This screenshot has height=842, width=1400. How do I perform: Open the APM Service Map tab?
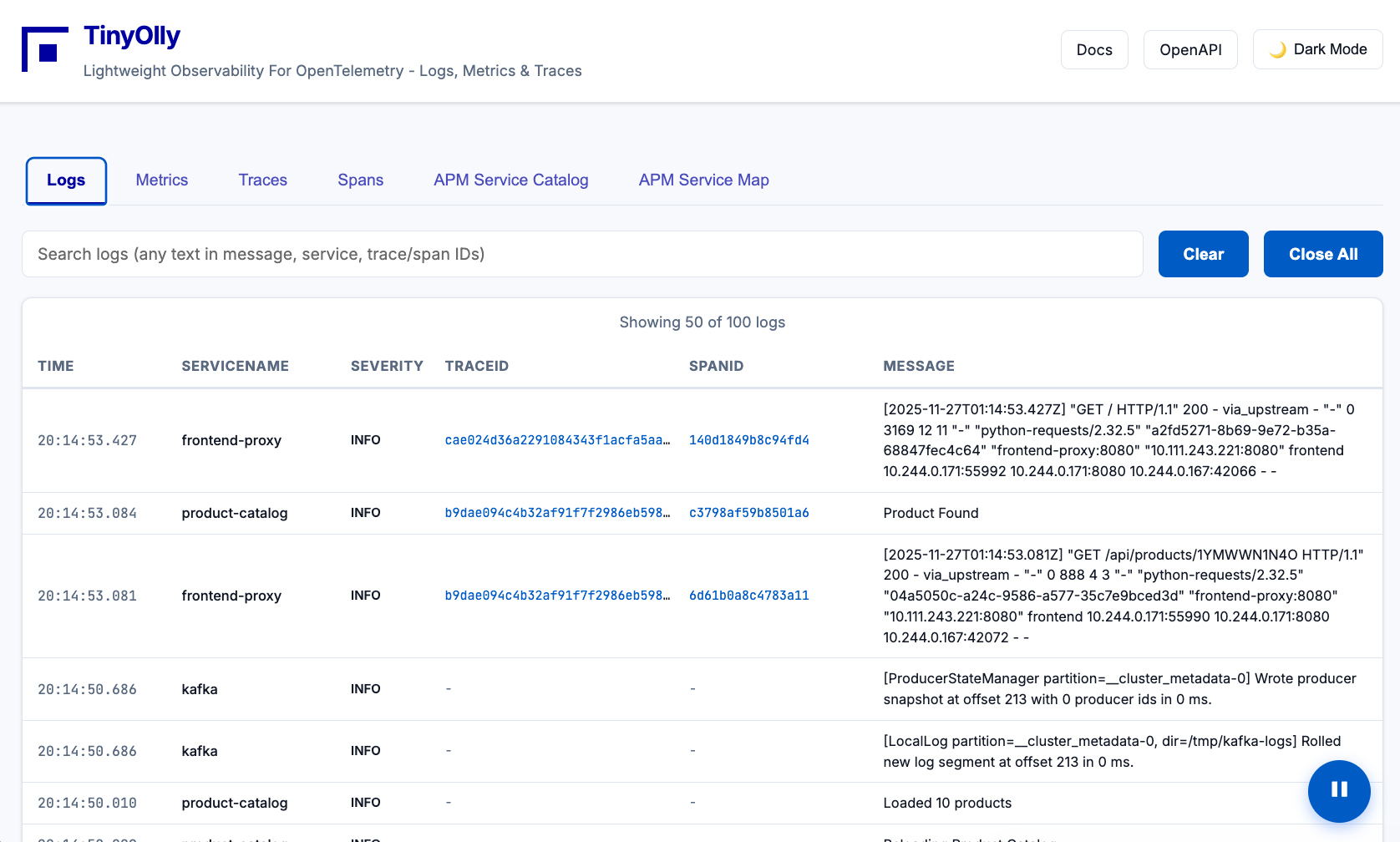click(x=703, y=180)
